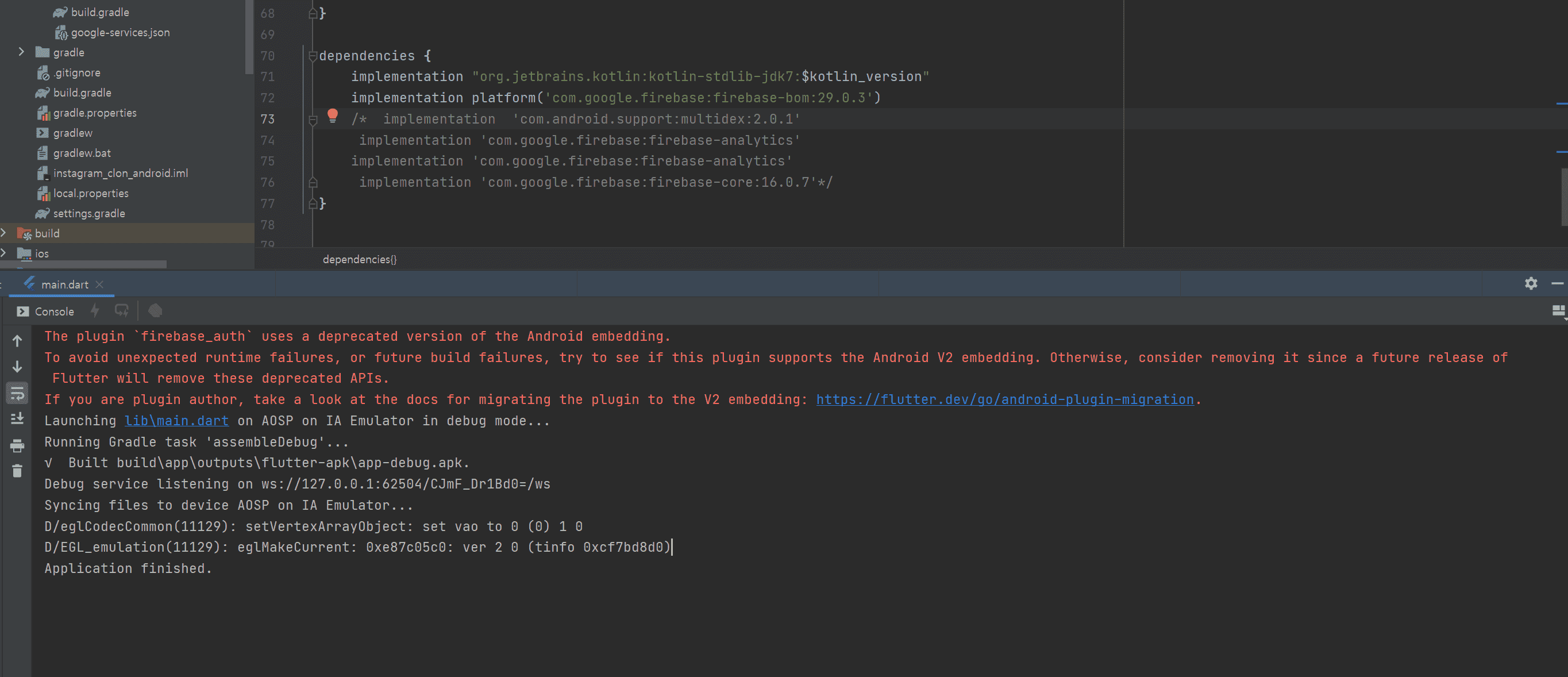Toggle soft-wrap in the console
1568x677 pixels.
pyautogui.click(x=17, y=393)
